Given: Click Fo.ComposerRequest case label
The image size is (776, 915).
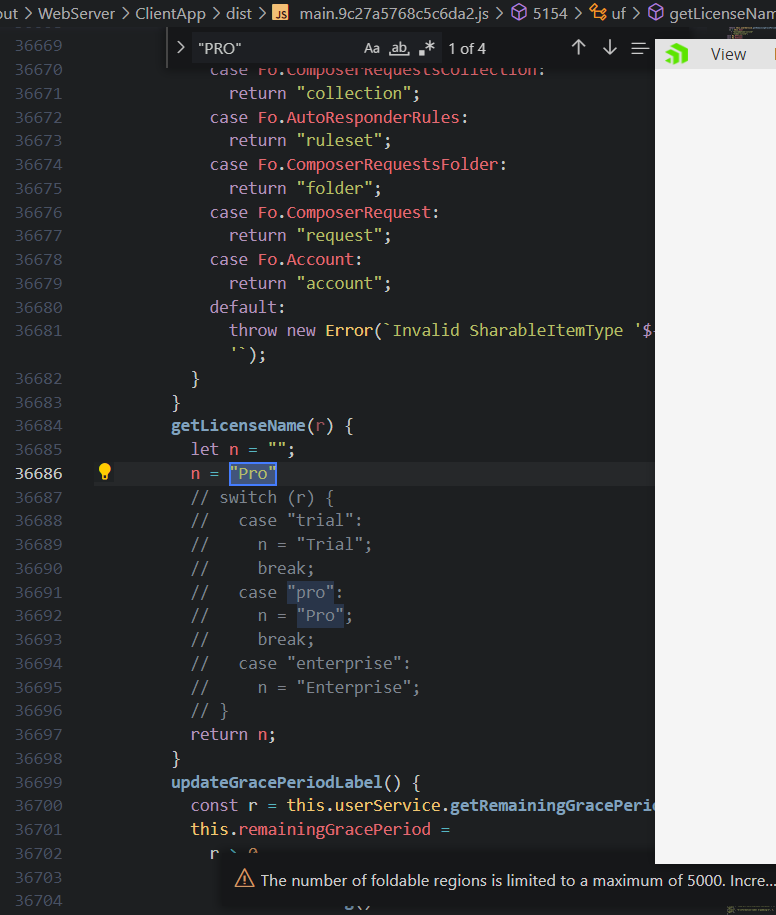Looking at the screenshot, I should tap(344, 212).
